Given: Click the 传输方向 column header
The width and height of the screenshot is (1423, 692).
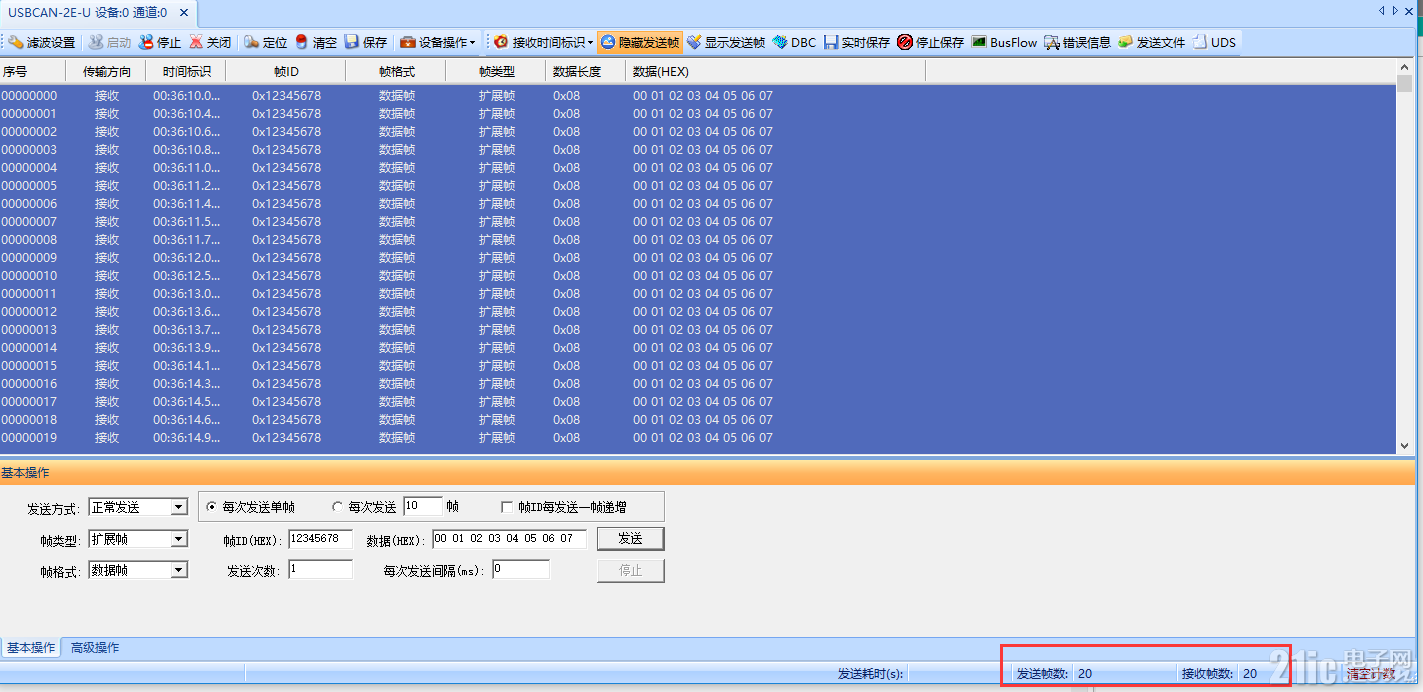Looking at the screenshot, I should tap(106, 72).
